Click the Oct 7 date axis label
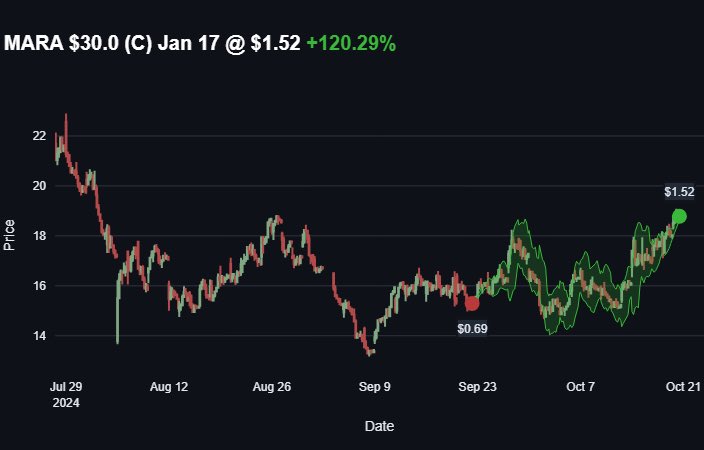Viewport: 704px width, 450px height. click(x=580, y=387)
